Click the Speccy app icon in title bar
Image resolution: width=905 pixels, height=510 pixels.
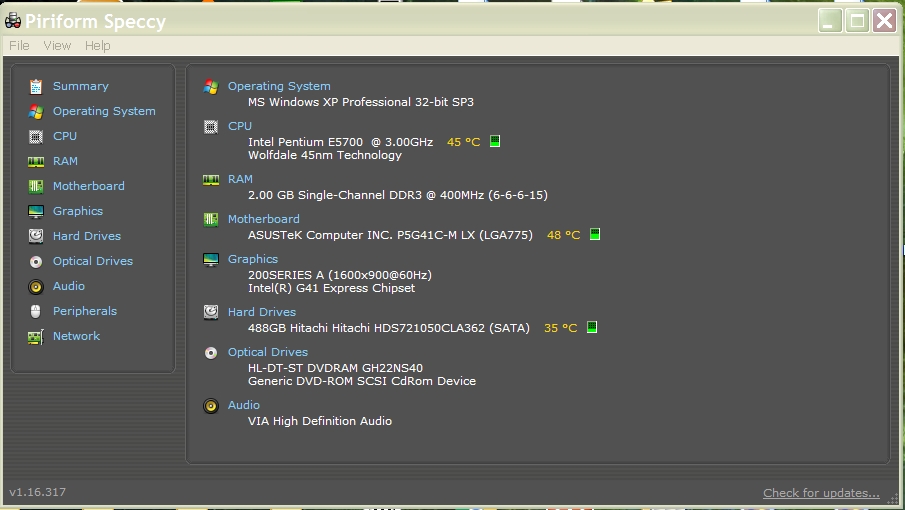point(13,21)
